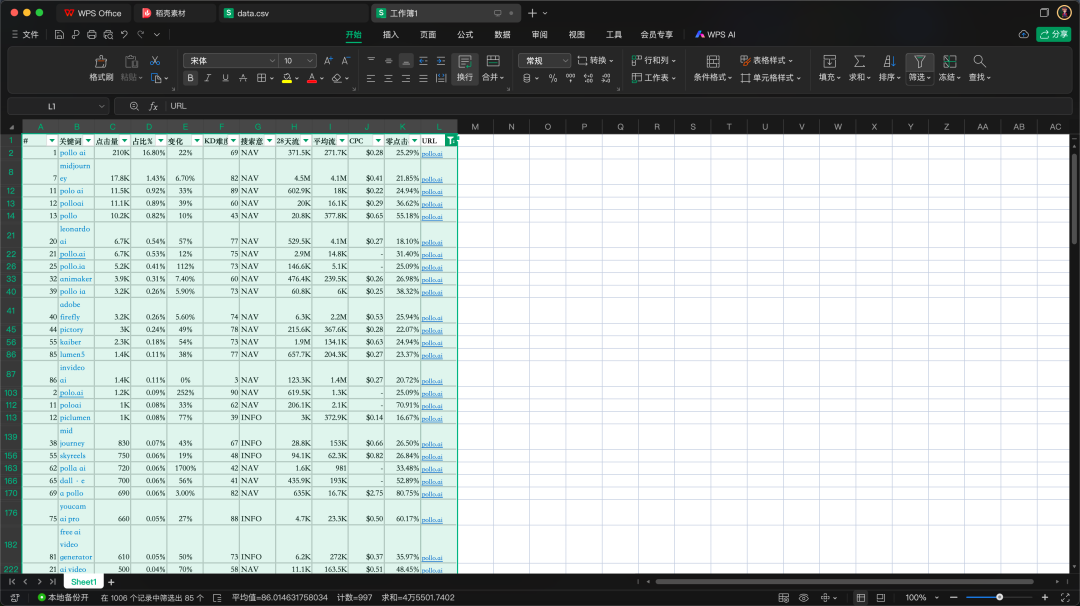This screenshot has width=1080, height=606.
Task: Open the Formulas (公式) ribbon tab
Action: (x=466, y=34)
